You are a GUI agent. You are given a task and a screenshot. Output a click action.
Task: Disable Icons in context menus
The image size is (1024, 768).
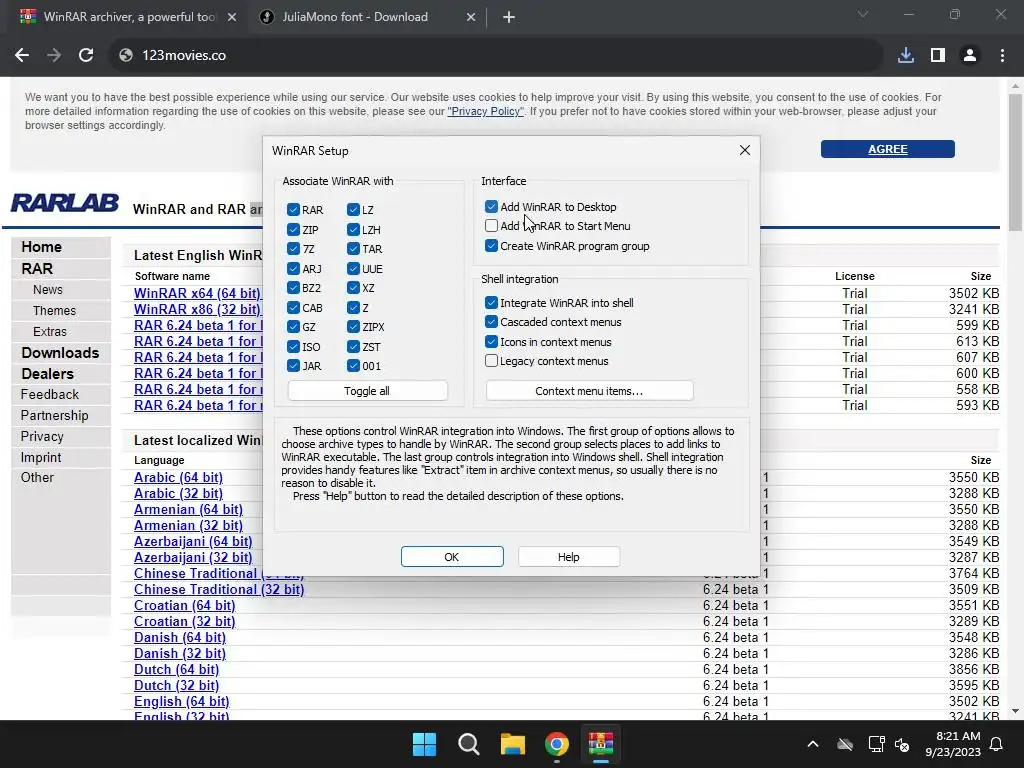(492, 342)
